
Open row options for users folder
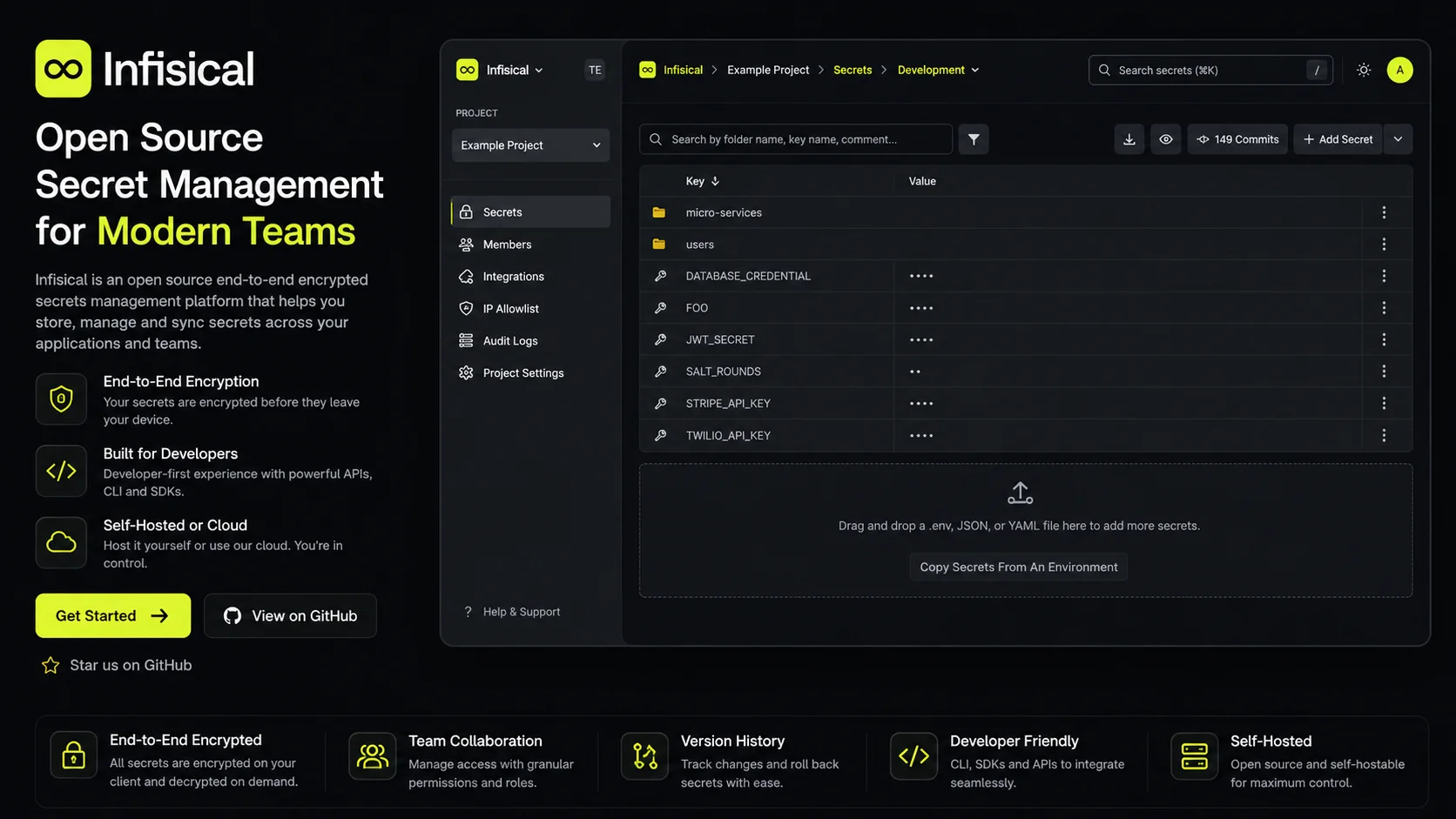1384,245
